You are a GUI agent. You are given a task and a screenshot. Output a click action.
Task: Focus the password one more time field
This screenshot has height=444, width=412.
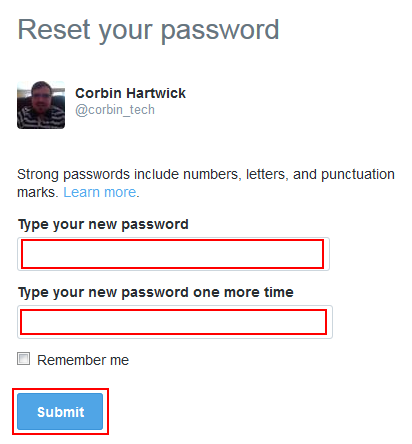[175, 322]
